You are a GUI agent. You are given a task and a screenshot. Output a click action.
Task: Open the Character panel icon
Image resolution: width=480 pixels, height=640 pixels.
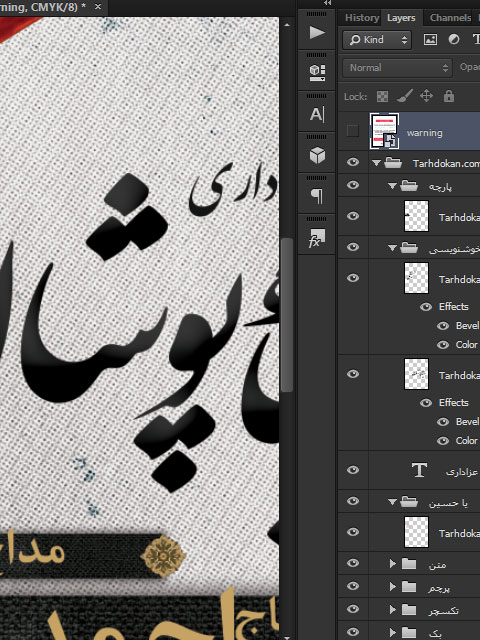317,114
